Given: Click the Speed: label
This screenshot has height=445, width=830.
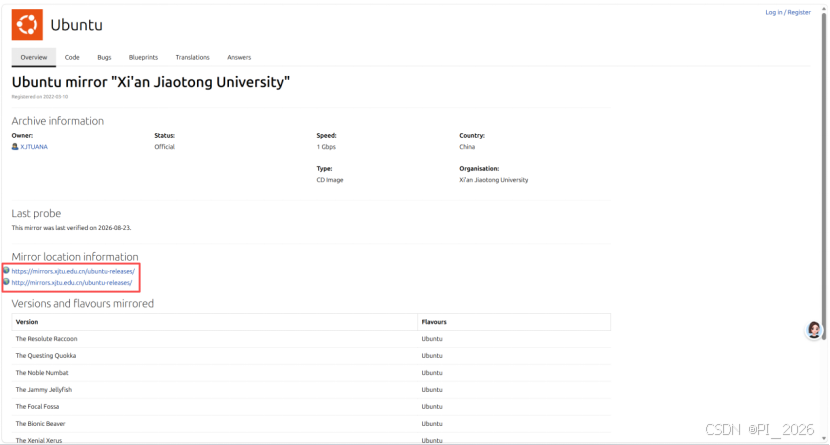Looking at the screenshot, I should [327, 135].
